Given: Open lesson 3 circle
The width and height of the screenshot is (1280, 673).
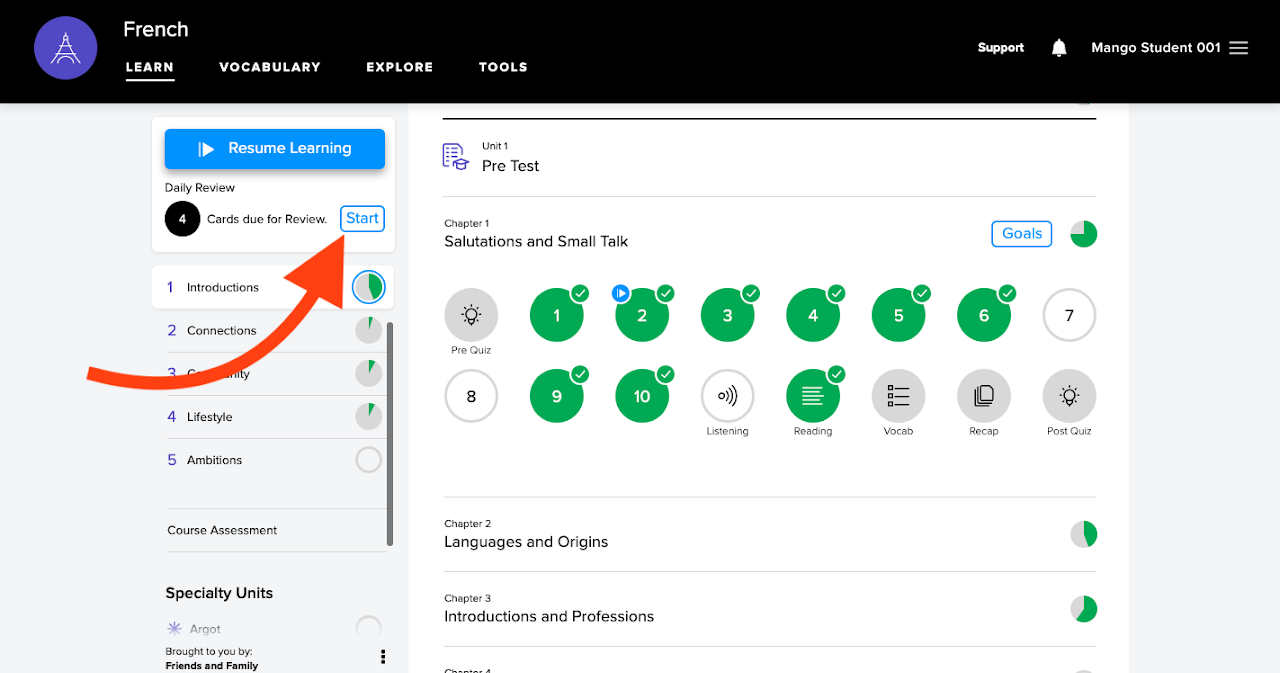Looking at the screenshot, I should coord(727,315).
